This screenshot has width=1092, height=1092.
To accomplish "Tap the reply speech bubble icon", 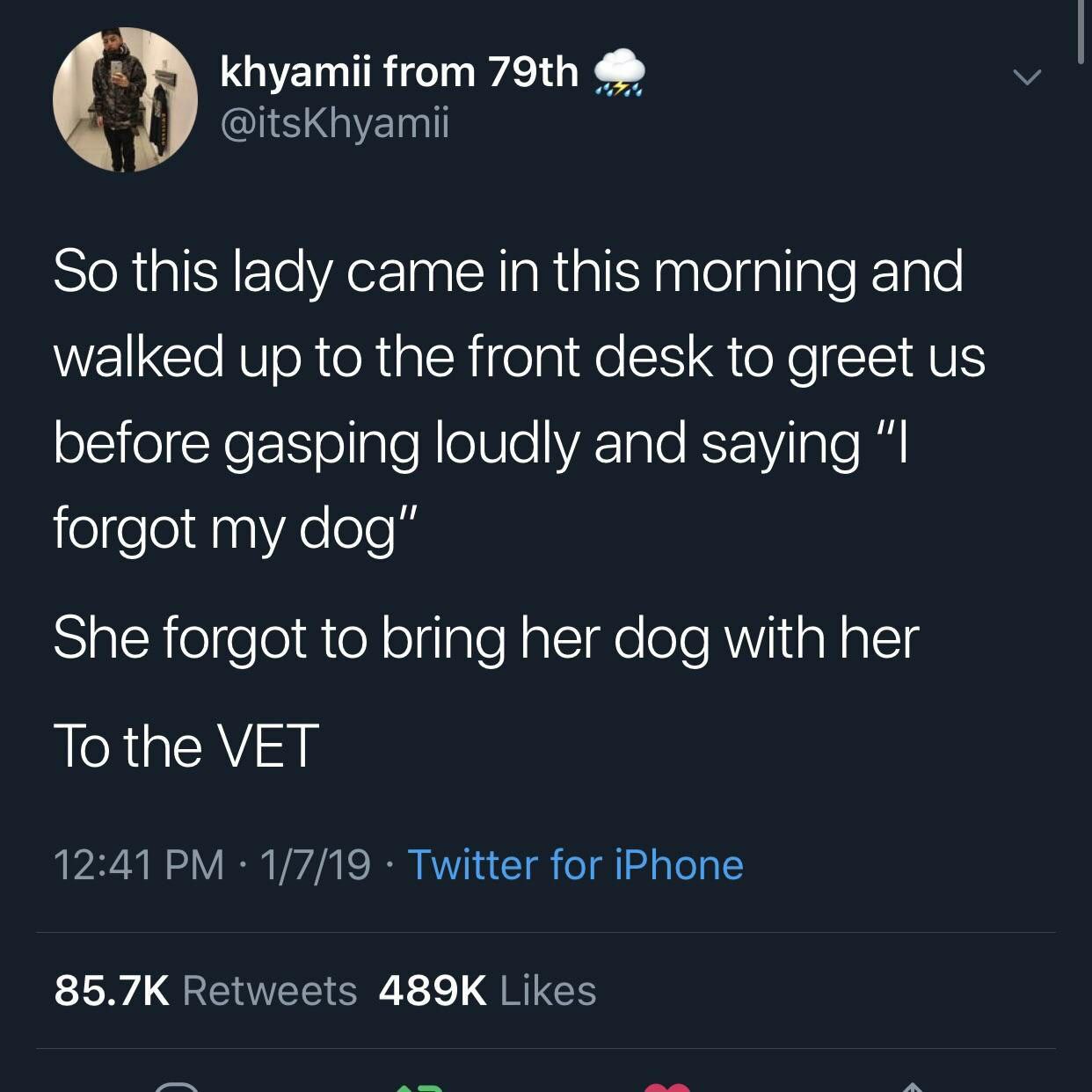I will click(177, 1087).
